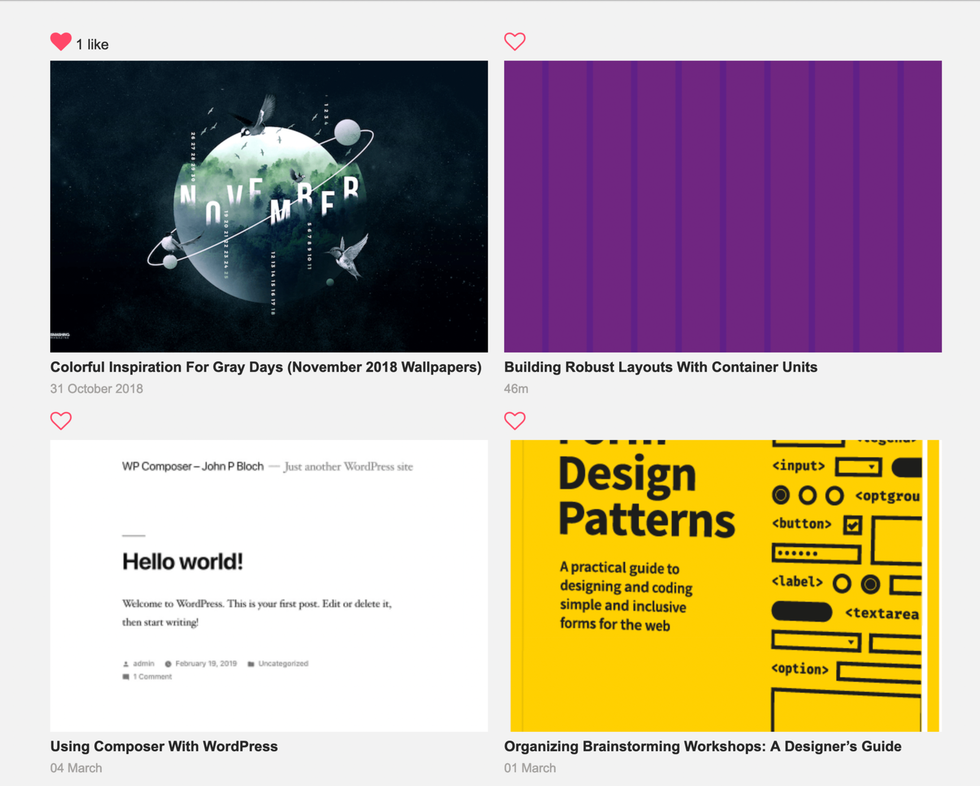Click the '04 March' post date
Screen dimensions: 980x786
tap(76, 768)
